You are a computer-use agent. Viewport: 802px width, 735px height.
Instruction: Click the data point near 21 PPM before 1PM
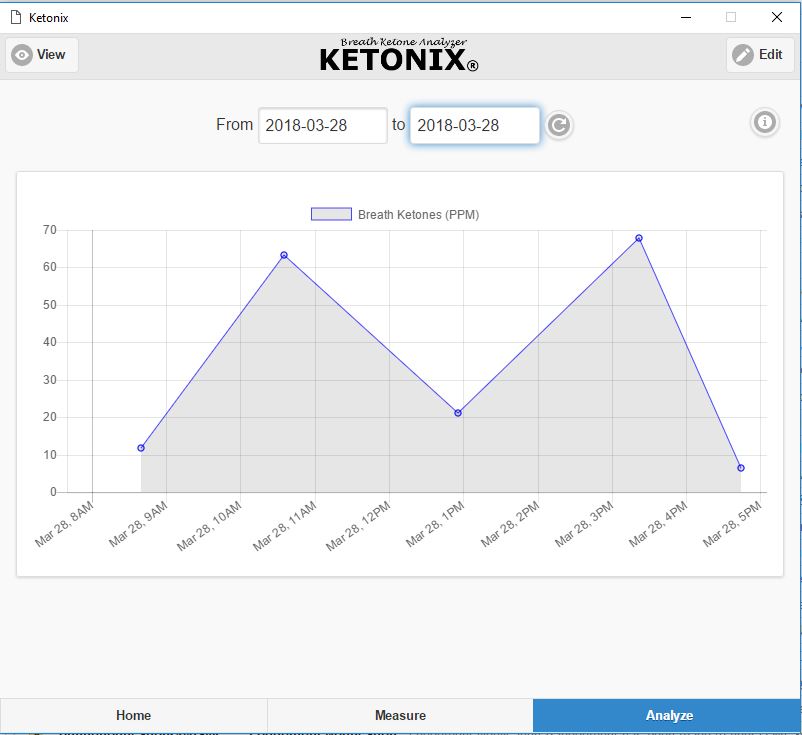(458, 413)
